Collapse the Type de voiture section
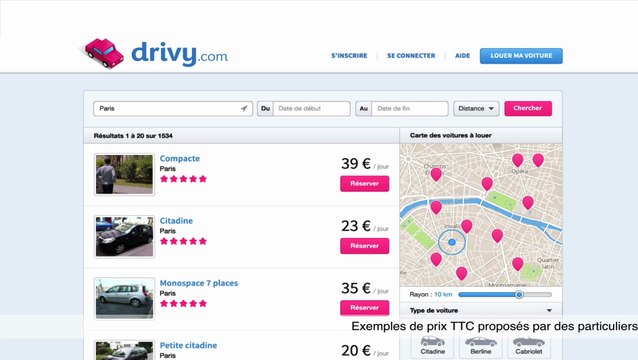 [x=549, y=310]
